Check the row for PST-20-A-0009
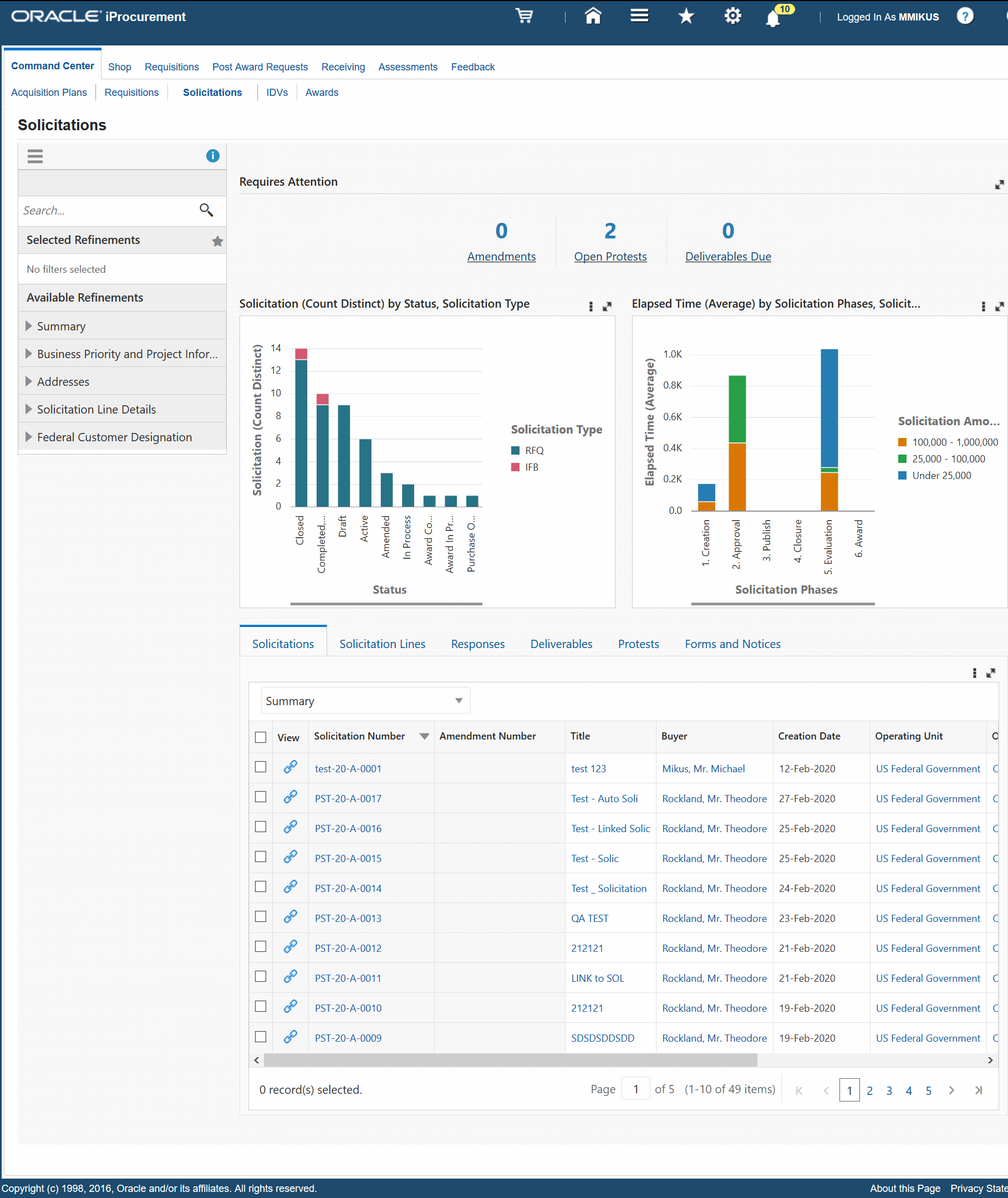 261,1036
